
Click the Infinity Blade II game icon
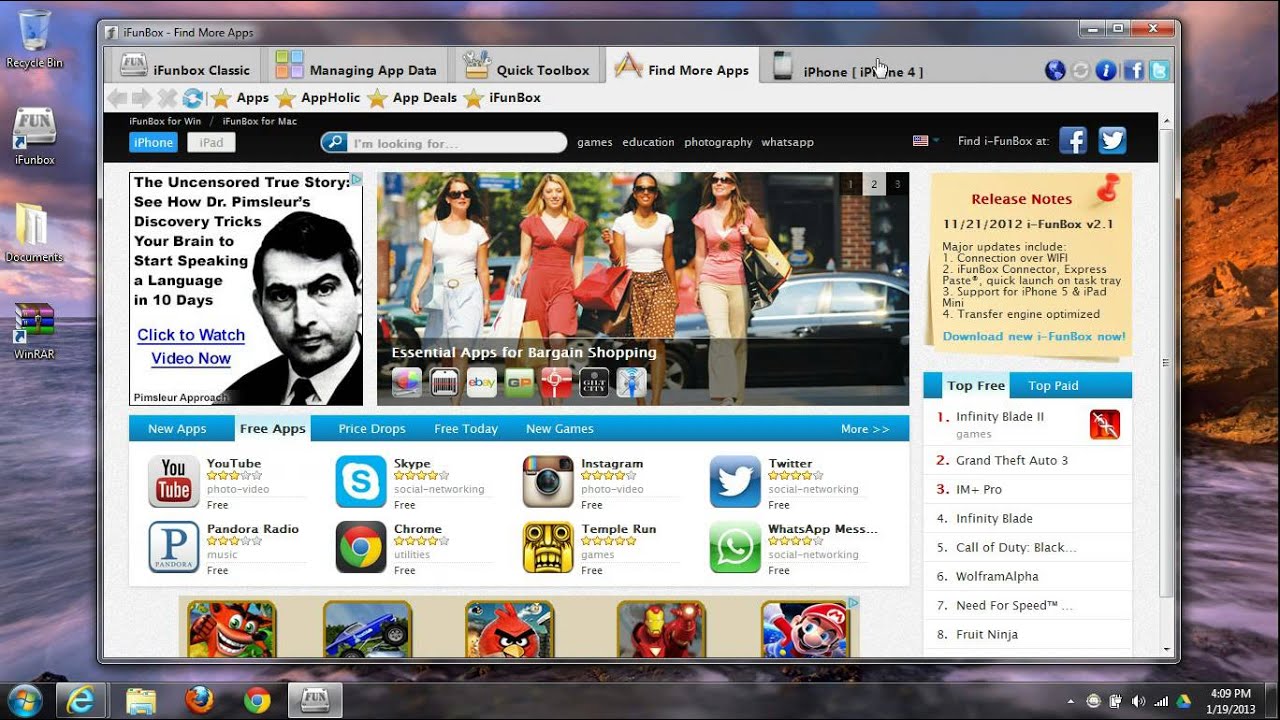coord(1105,425)
